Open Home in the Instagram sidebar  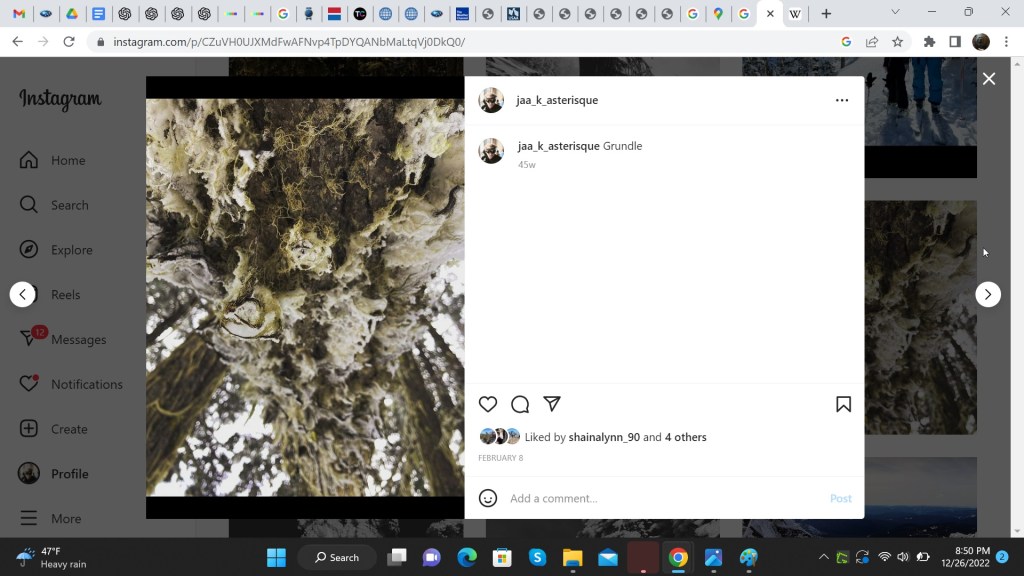[68, 160]
